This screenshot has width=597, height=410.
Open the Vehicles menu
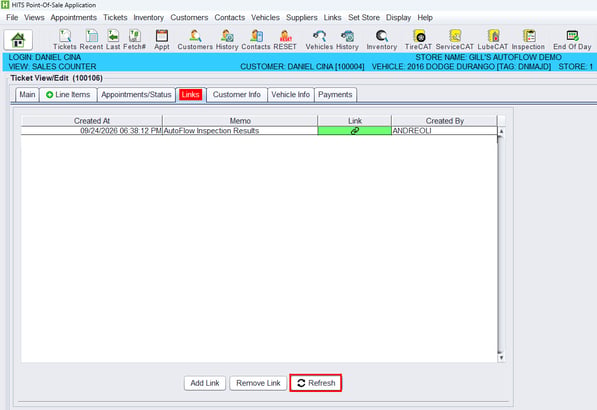[x=265, y=18]
